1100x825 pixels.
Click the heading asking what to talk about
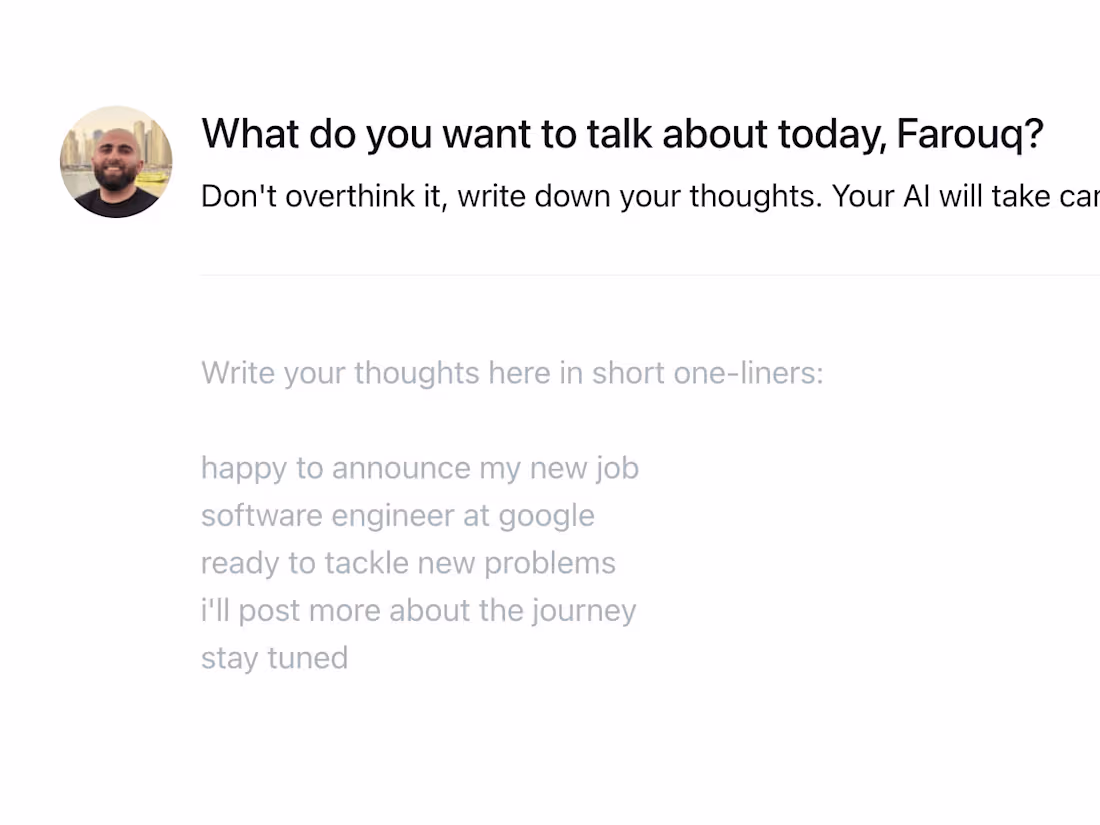(x=620, y=133)
